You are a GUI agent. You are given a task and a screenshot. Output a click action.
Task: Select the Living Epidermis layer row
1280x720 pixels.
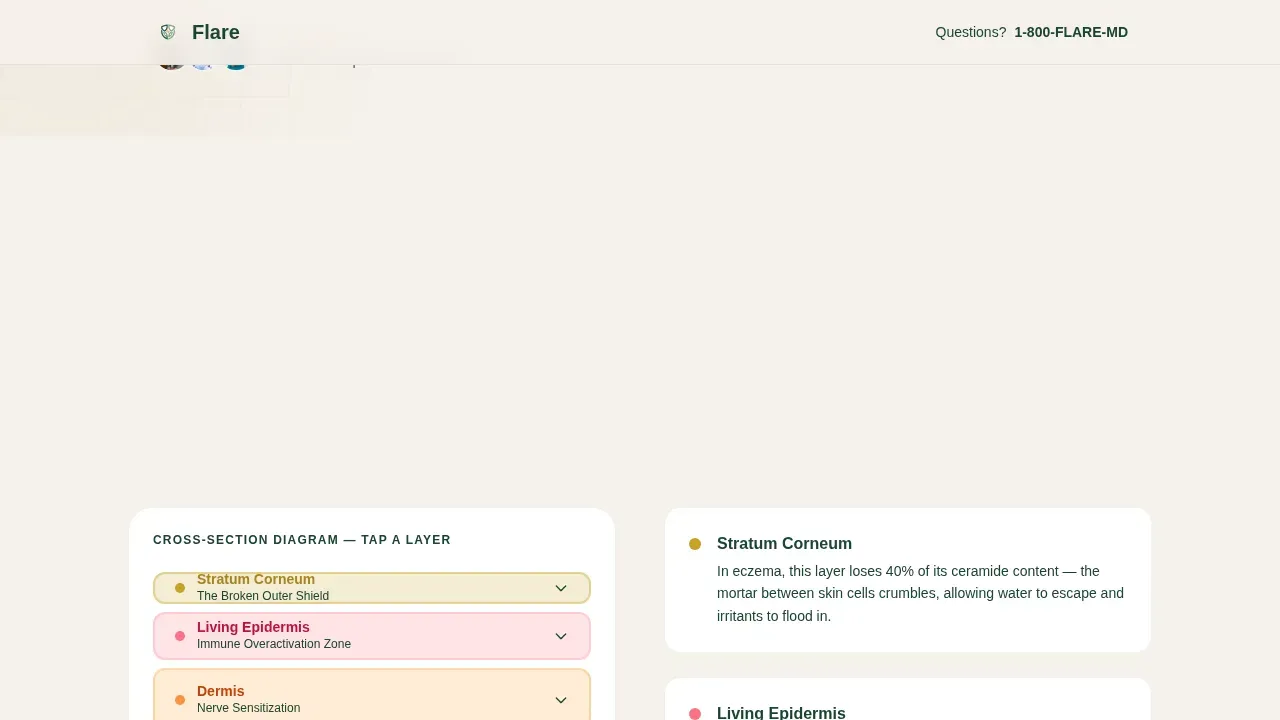372,636
